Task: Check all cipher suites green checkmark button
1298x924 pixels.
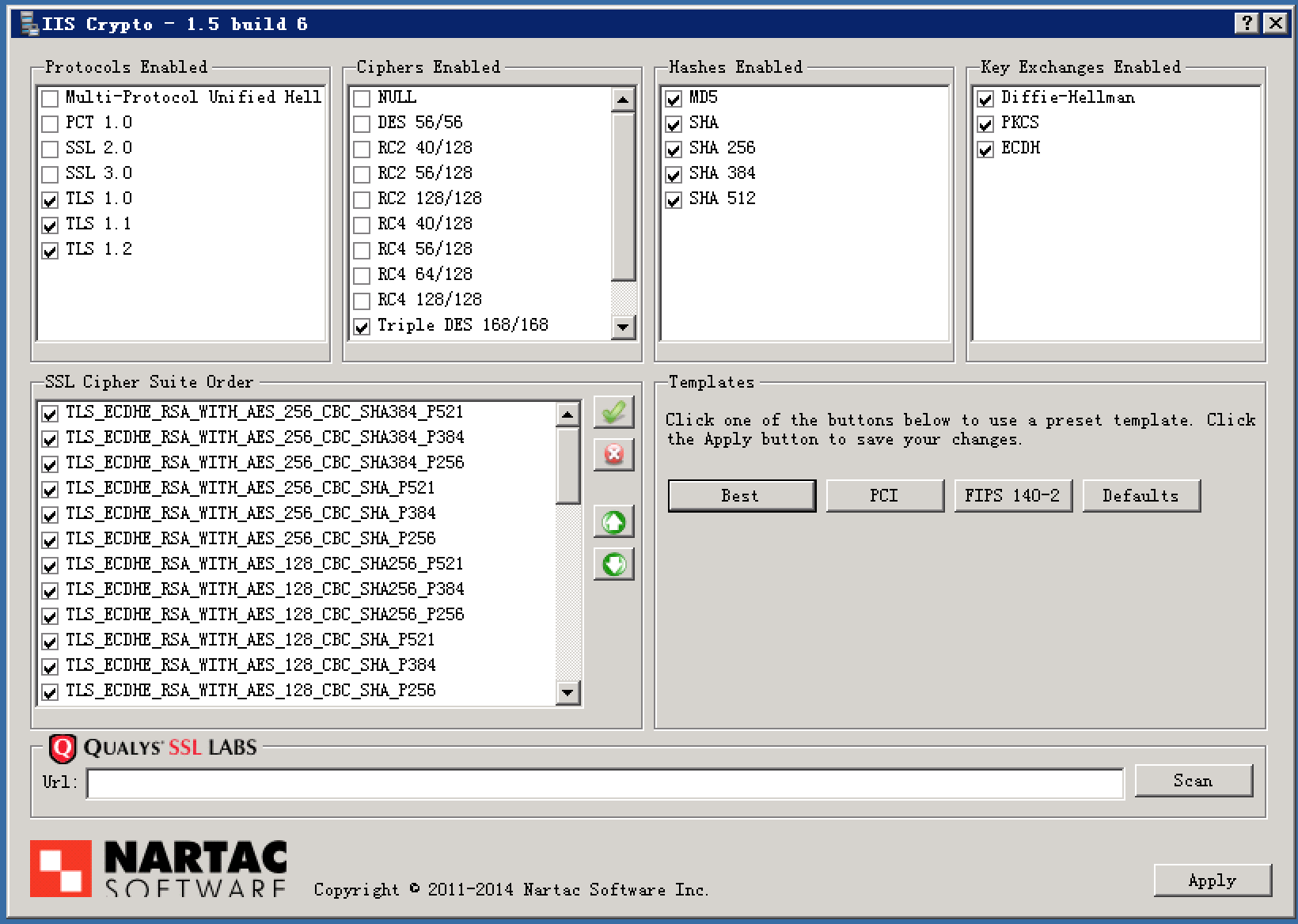Action: coord(613,412)
